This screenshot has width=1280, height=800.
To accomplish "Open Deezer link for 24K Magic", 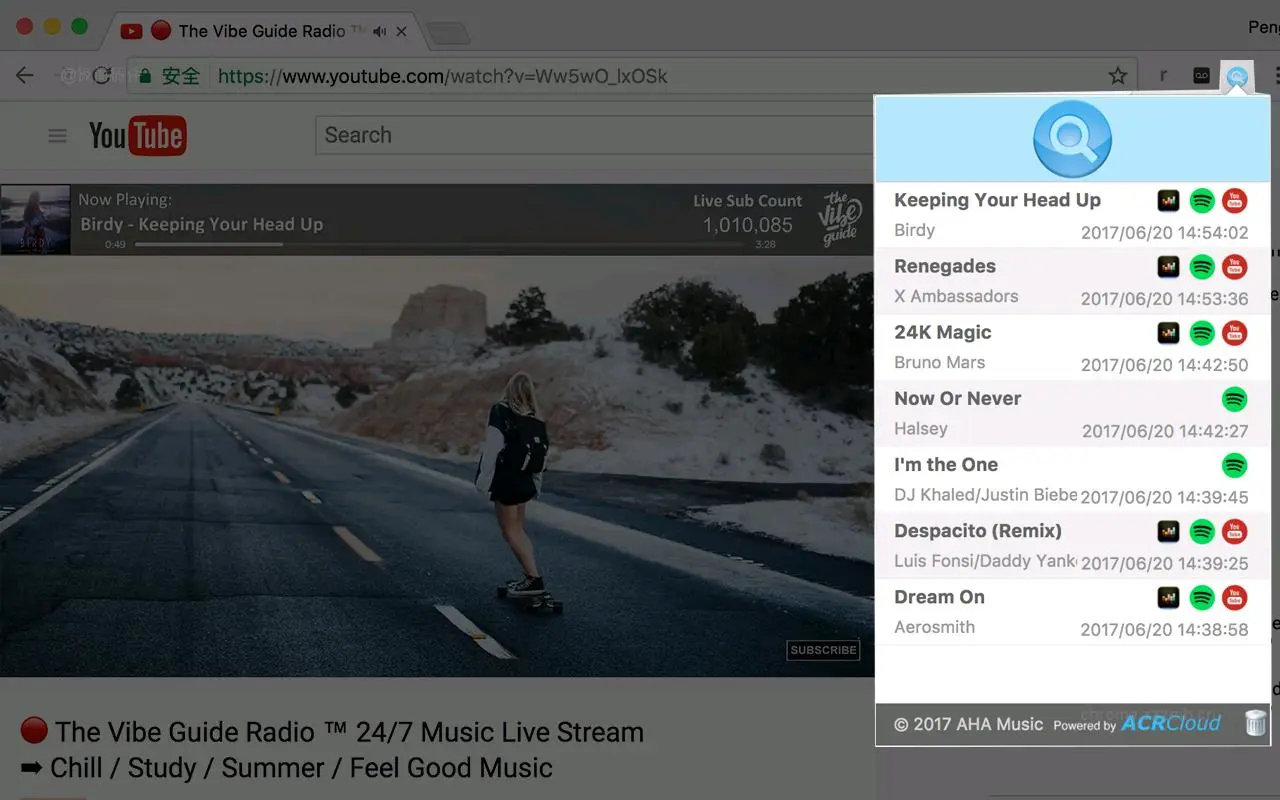I will [x=1168, y=333].
